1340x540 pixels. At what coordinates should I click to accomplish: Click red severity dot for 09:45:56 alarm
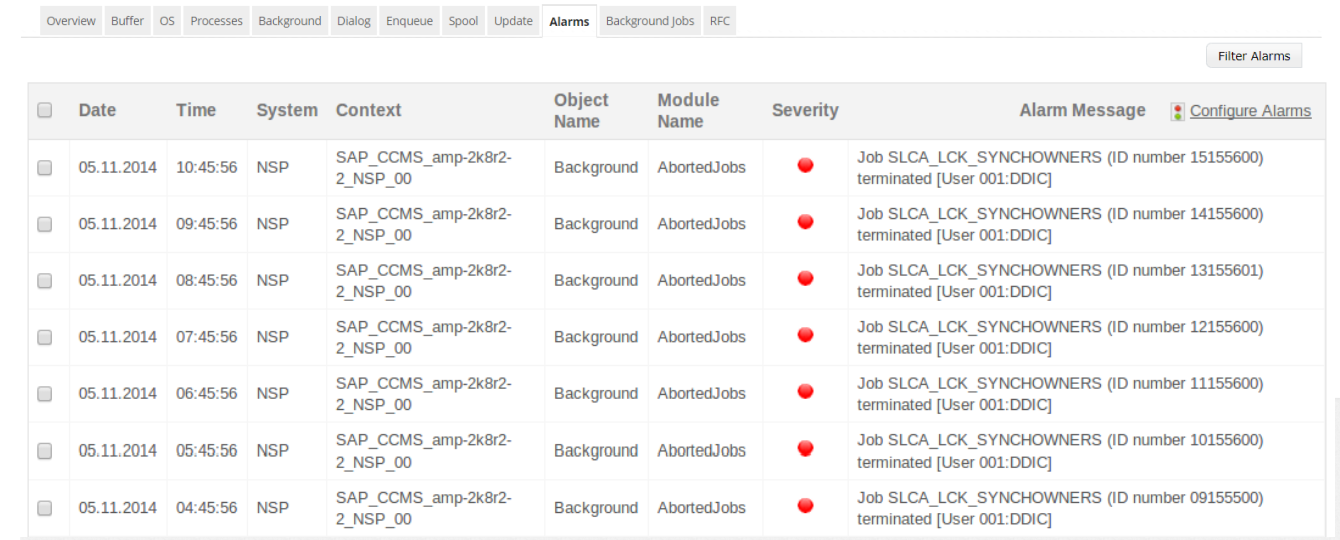(805, 223)
